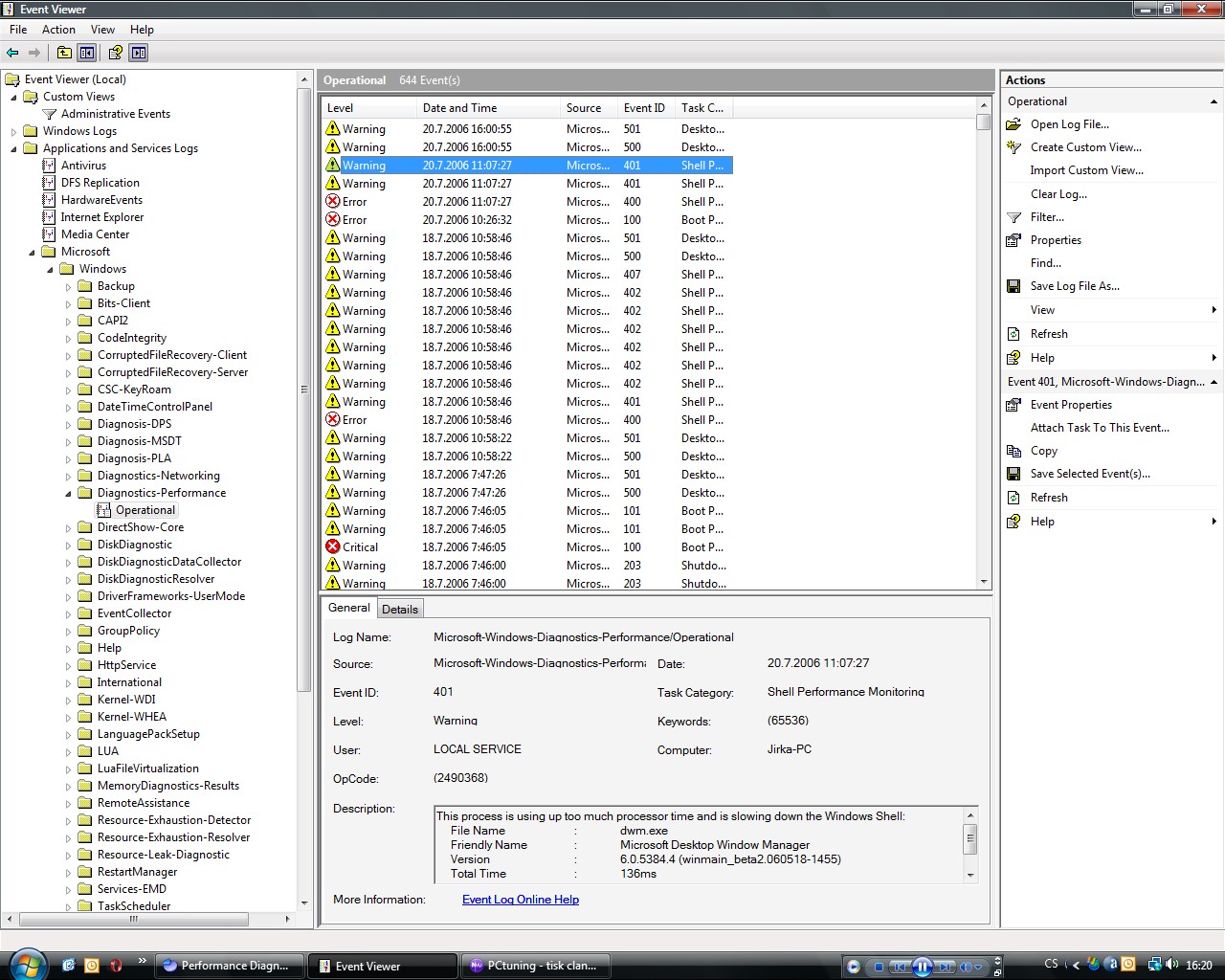This screenshot has height=980, width=1225.
Task: Sort by the Event ID column header
Action: (x=645, y=108)
